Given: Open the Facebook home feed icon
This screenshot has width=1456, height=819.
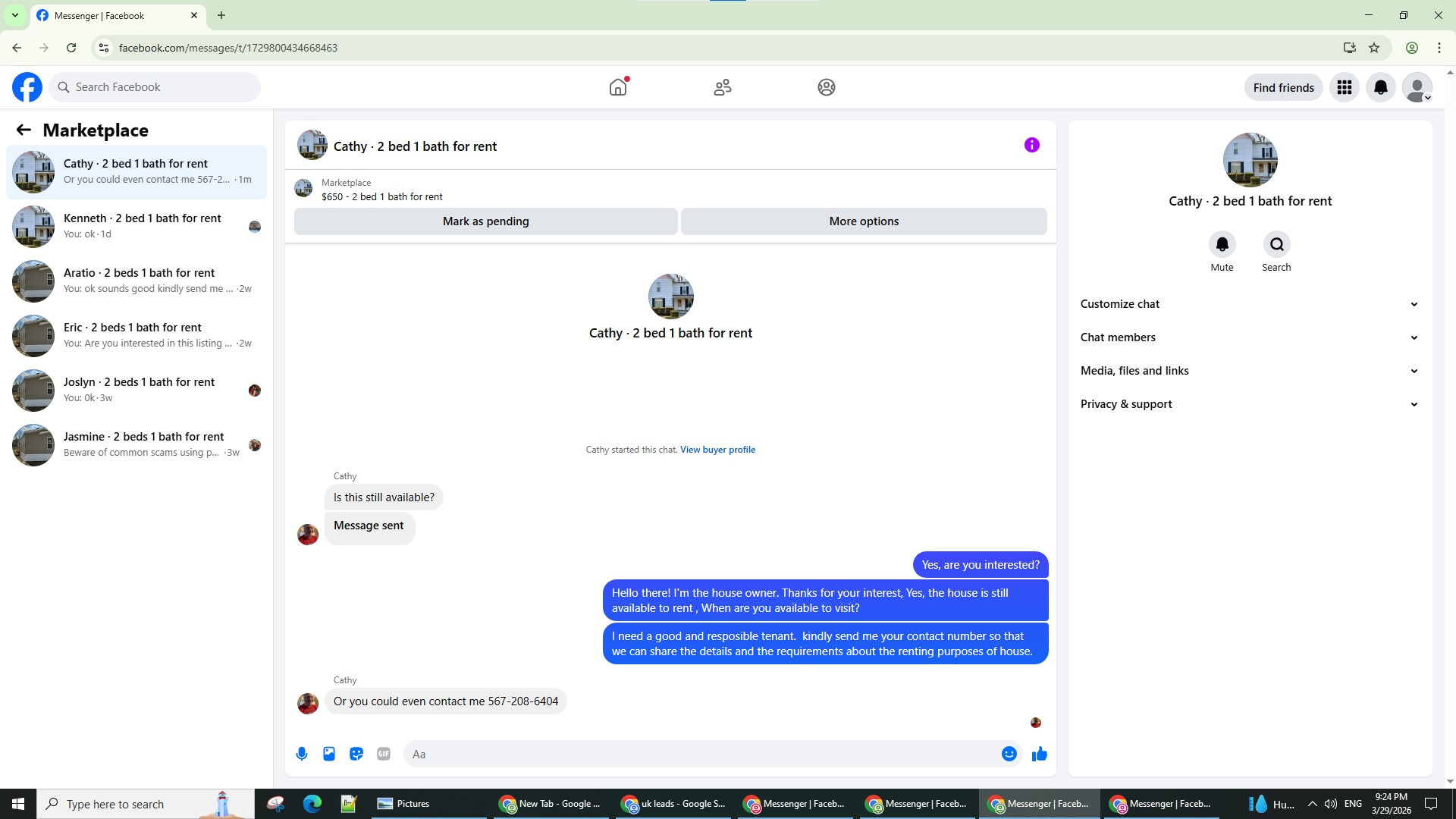Looking at the screenshot, I should click(618, 87).
